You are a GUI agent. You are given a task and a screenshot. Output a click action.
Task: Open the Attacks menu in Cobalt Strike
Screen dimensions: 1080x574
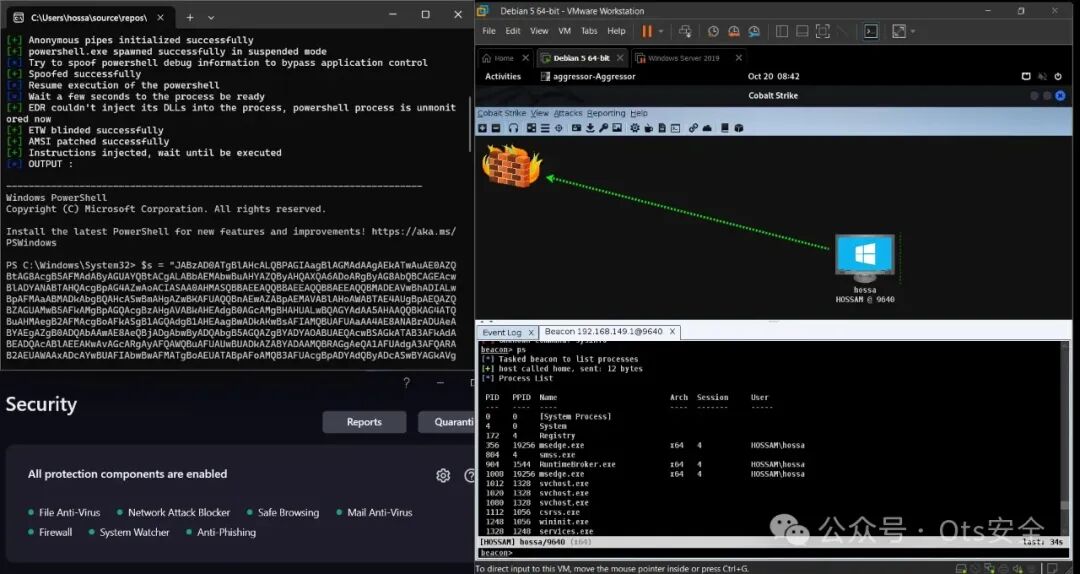tap(568, 113)
